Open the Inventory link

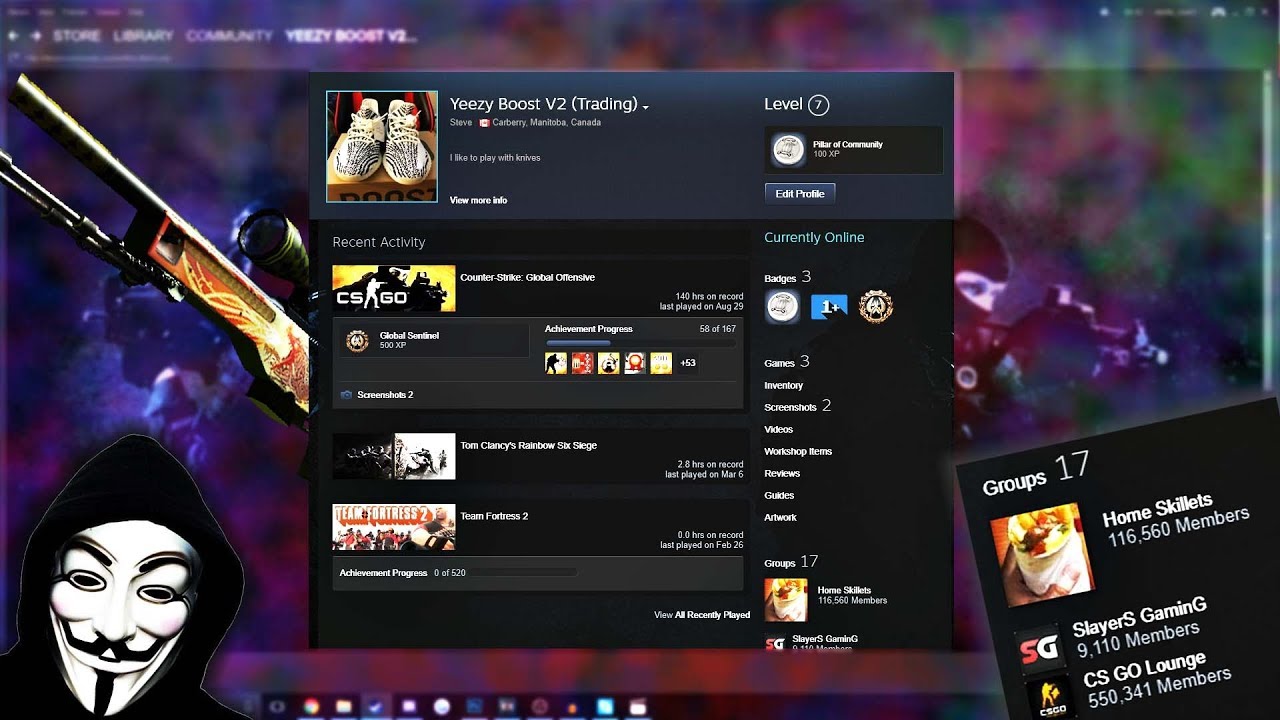(783, 385)
